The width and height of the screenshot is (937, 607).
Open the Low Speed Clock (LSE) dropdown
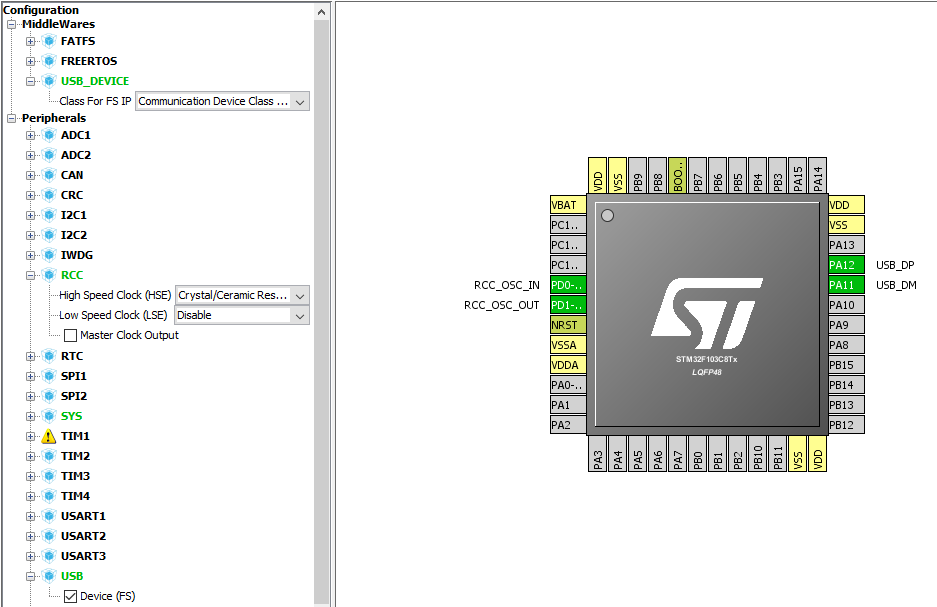[x=243, y=315]
